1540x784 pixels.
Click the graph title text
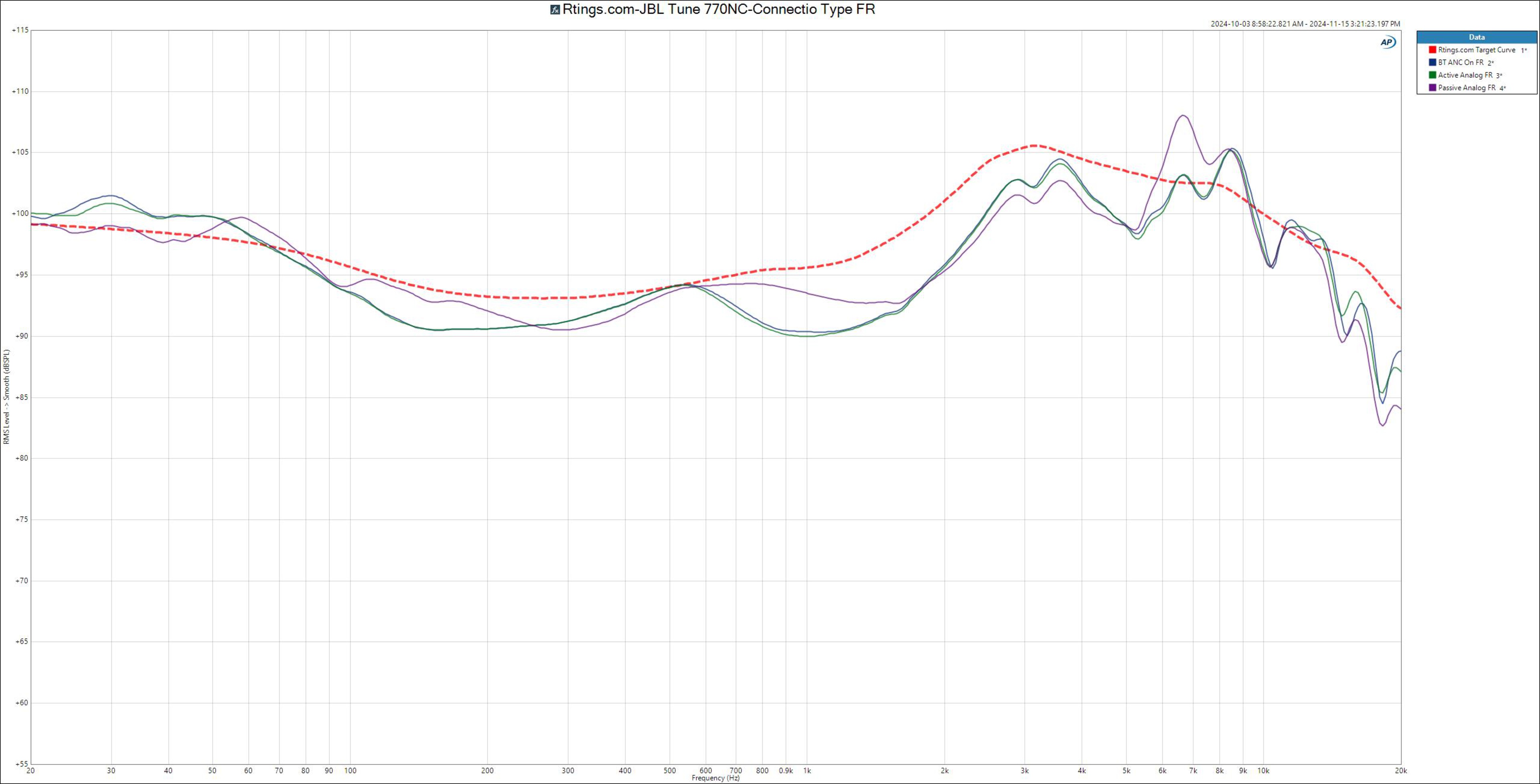click(719, 10)
